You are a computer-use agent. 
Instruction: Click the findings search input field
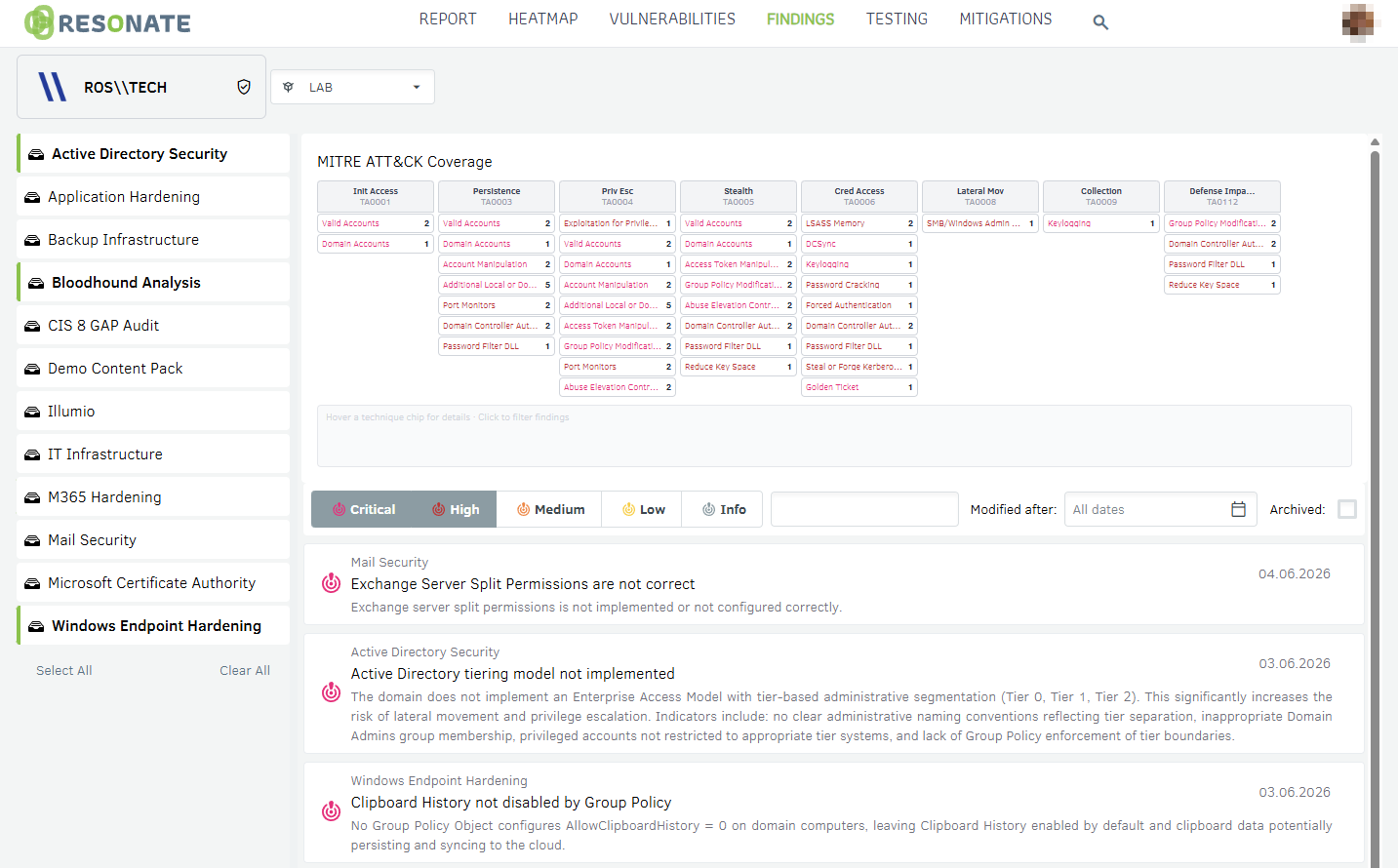pos(864,509)
